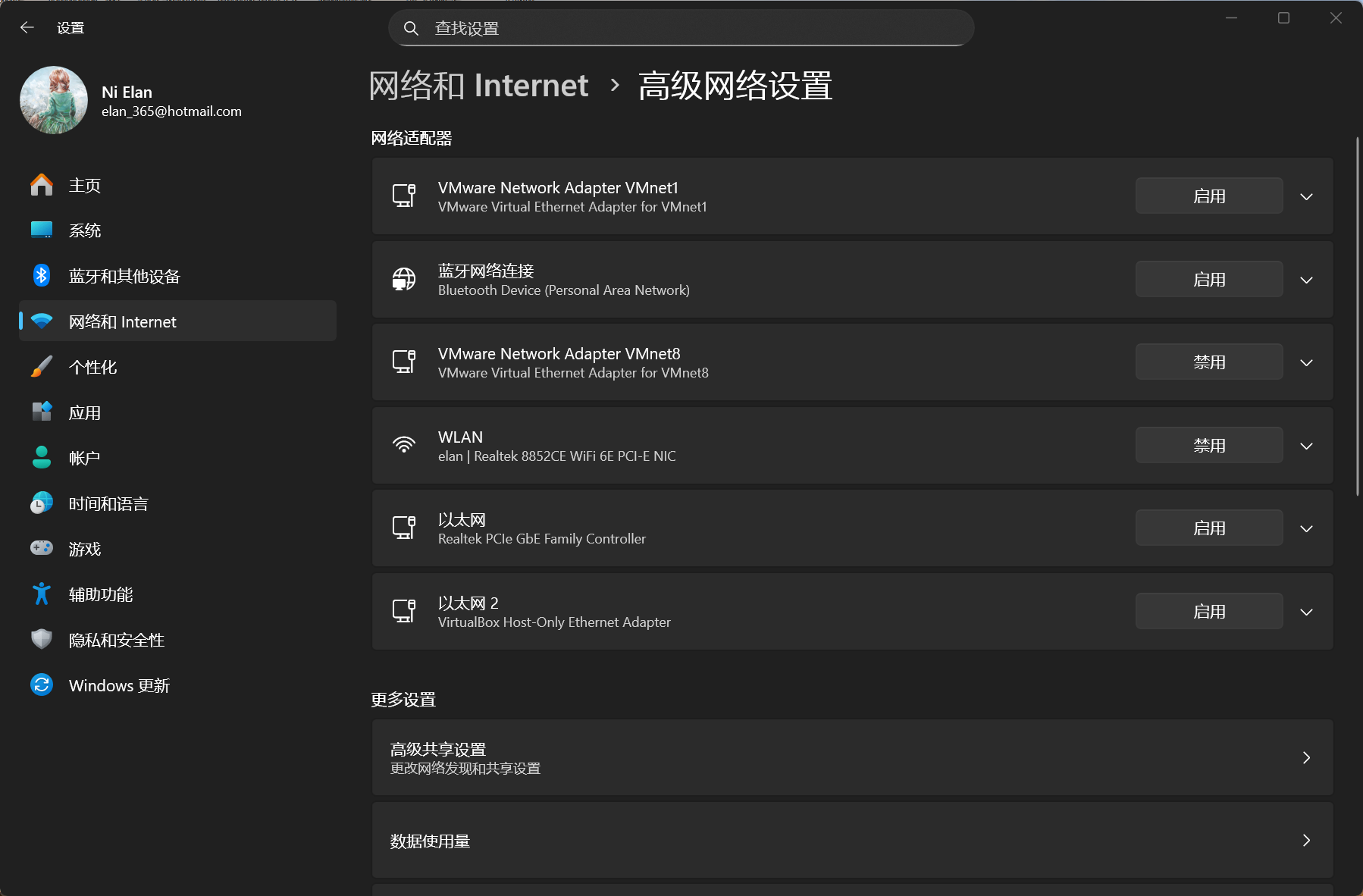Click the 蓝牙网络连接 globe icon
Viewport: 1363px width, 896px height.
(404, 280)
